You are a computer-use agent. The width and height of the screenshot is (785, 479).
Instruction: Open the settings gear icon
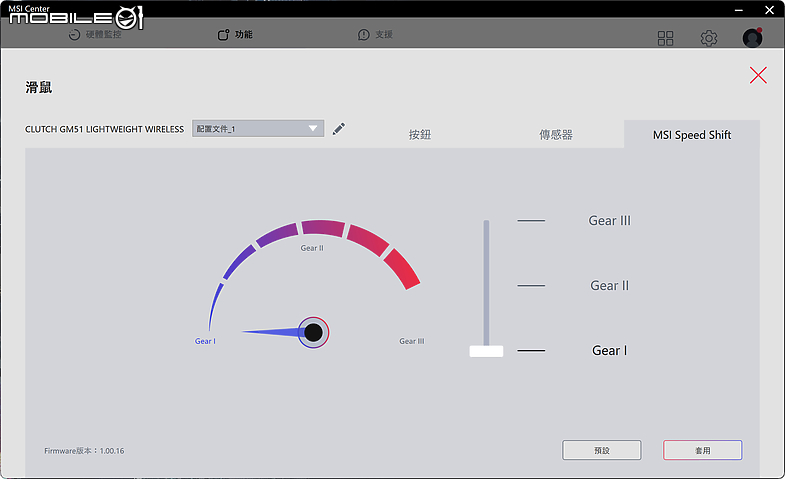coord(708,38)
